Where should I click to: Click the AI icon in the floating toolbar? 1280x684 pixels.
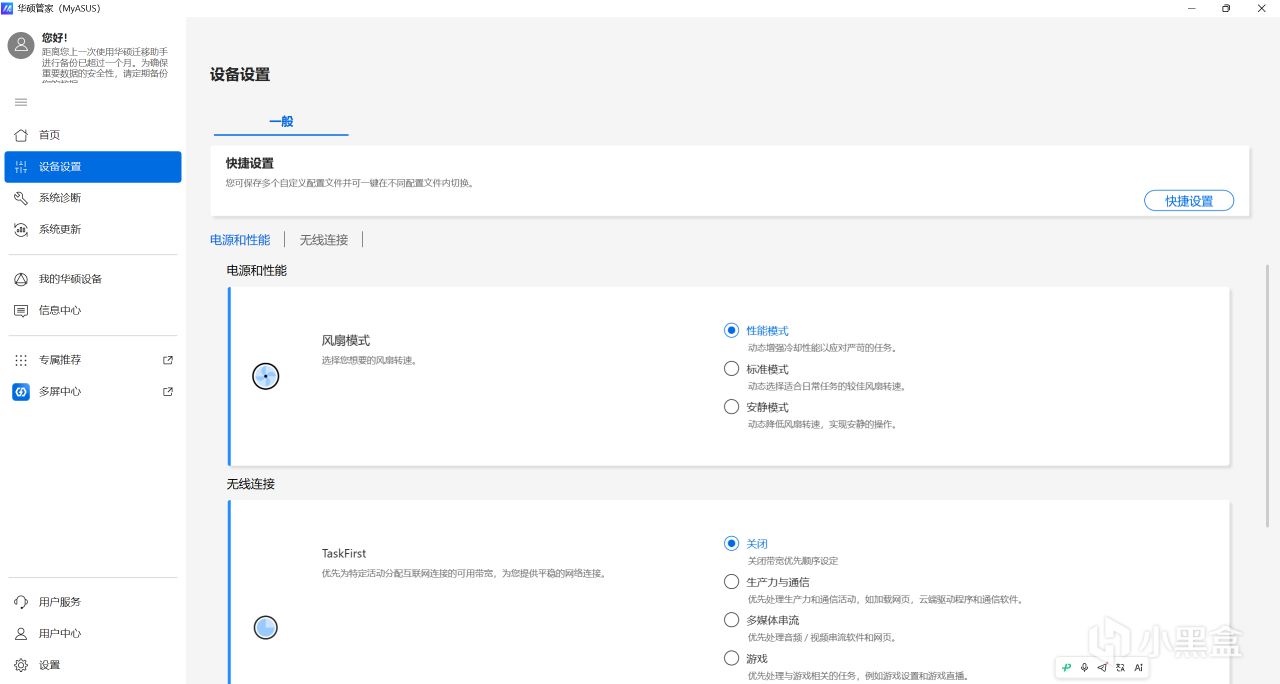click(1138, 667)
